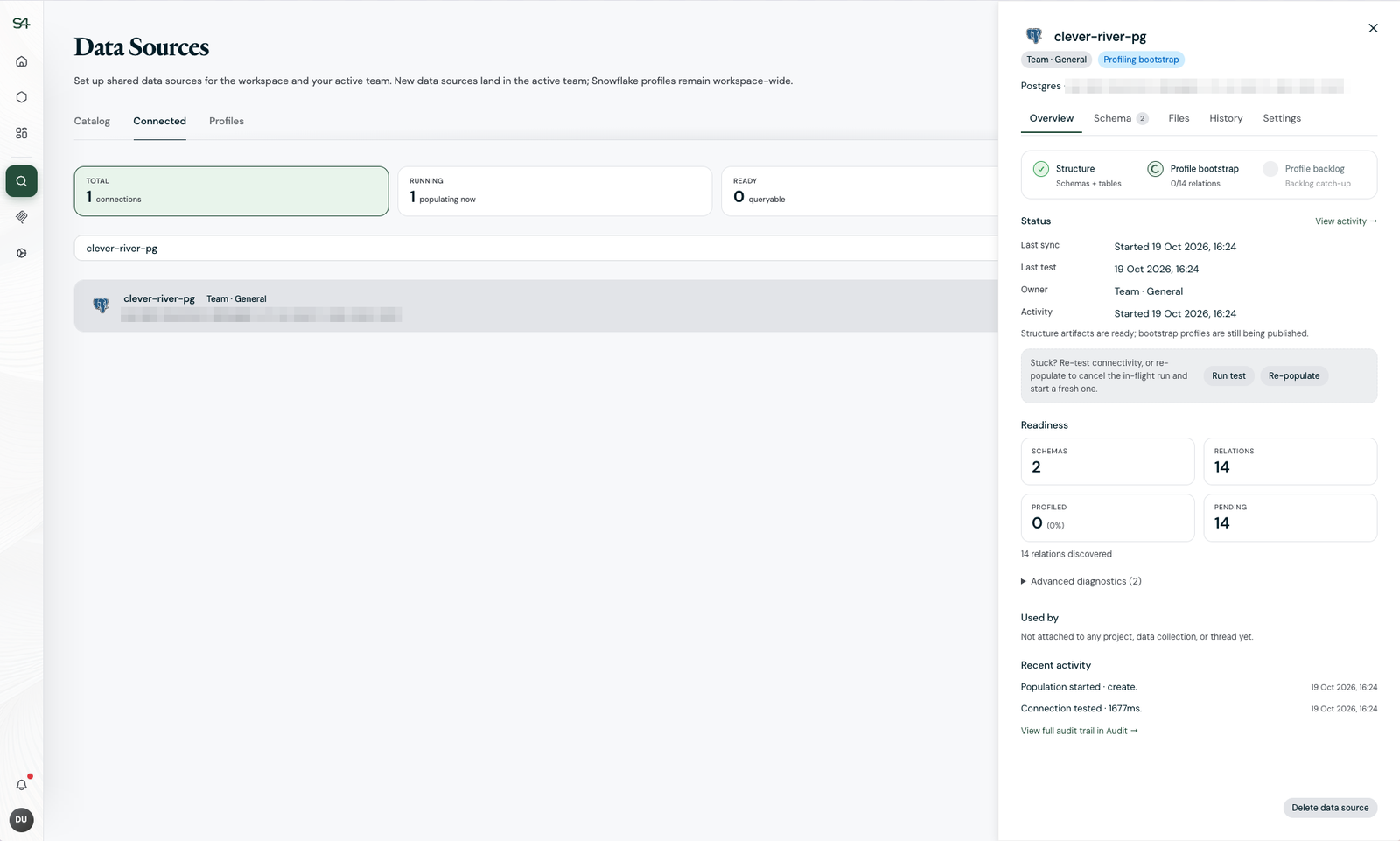
Task: Open the View activity link
Action: coord(1346,221)
